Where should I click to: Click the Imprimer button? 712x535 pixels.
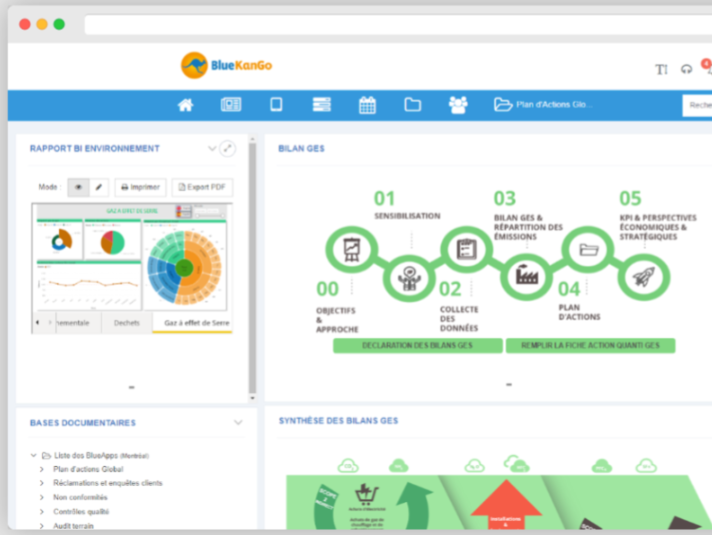coord(140,187)
